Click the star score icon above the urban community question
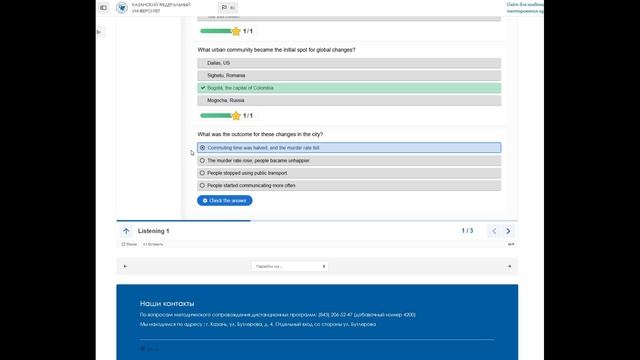Image resolution: width=640 pixels, height=360 pixels. 236,31
